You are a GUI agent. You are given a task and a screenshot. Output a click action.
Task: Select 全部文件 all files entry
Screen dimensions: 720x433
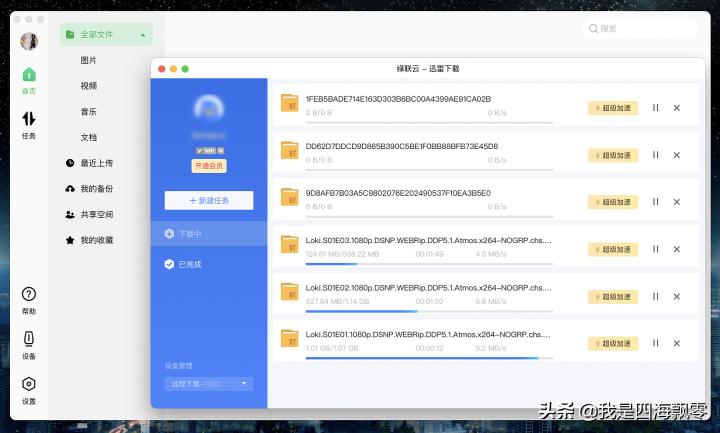(x=106, y=34)
